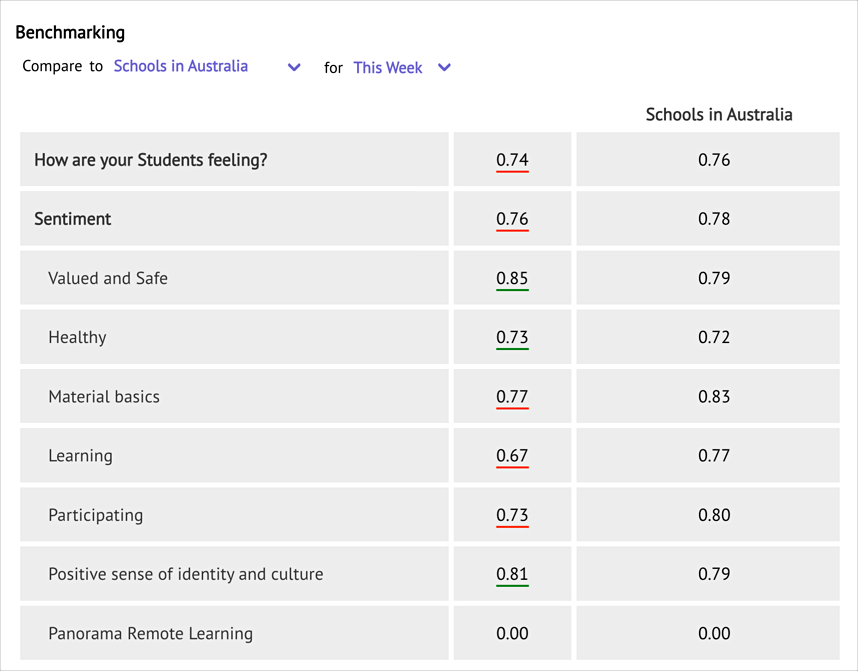Click the 0.83 Material basics benchmark value

tap(714, 396)
